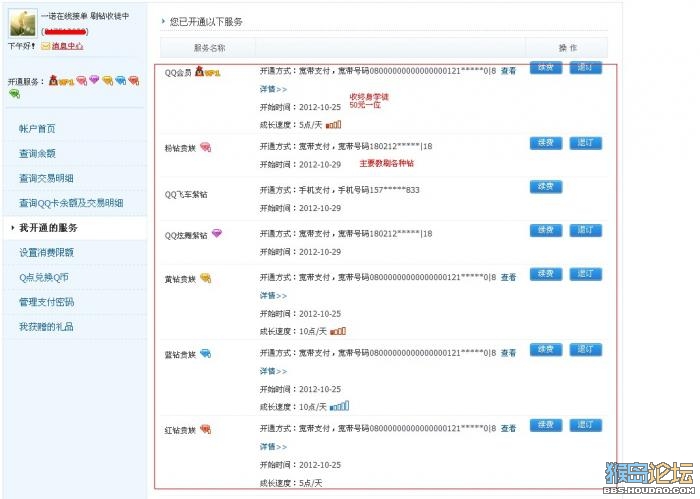Click 退订 for 红钻贵族
Viewport: 700px width, 499px height.
point(585,425)
